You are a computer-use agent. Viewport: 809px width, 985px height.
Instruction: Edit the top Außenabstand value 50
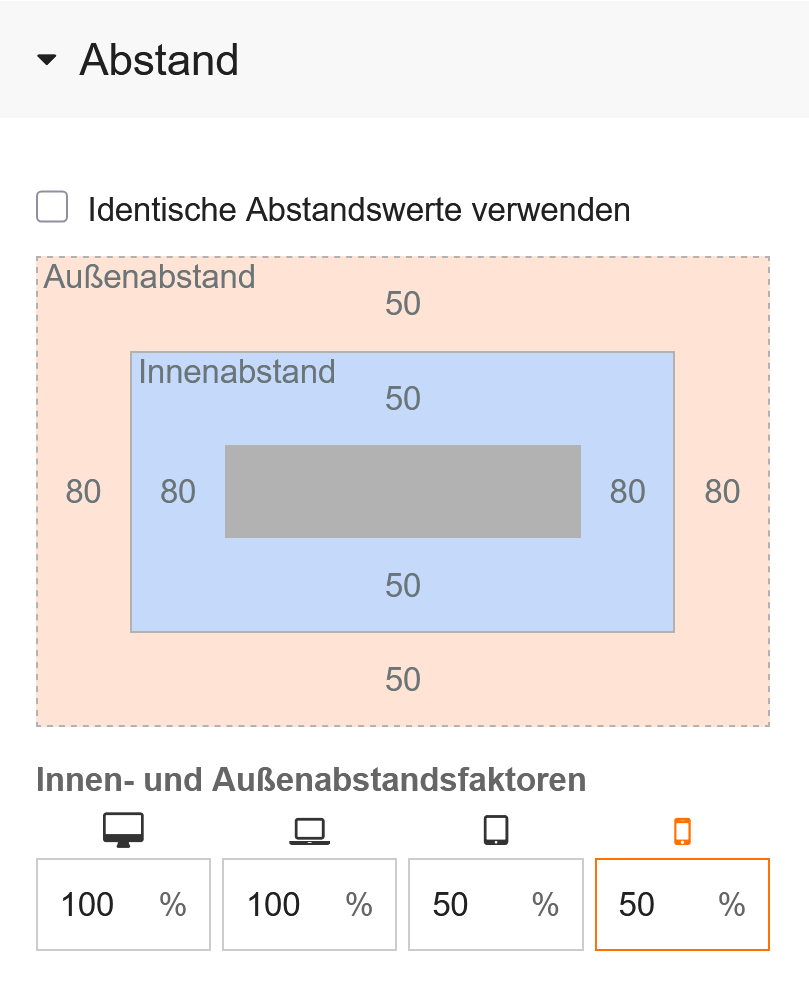(403, 304)
